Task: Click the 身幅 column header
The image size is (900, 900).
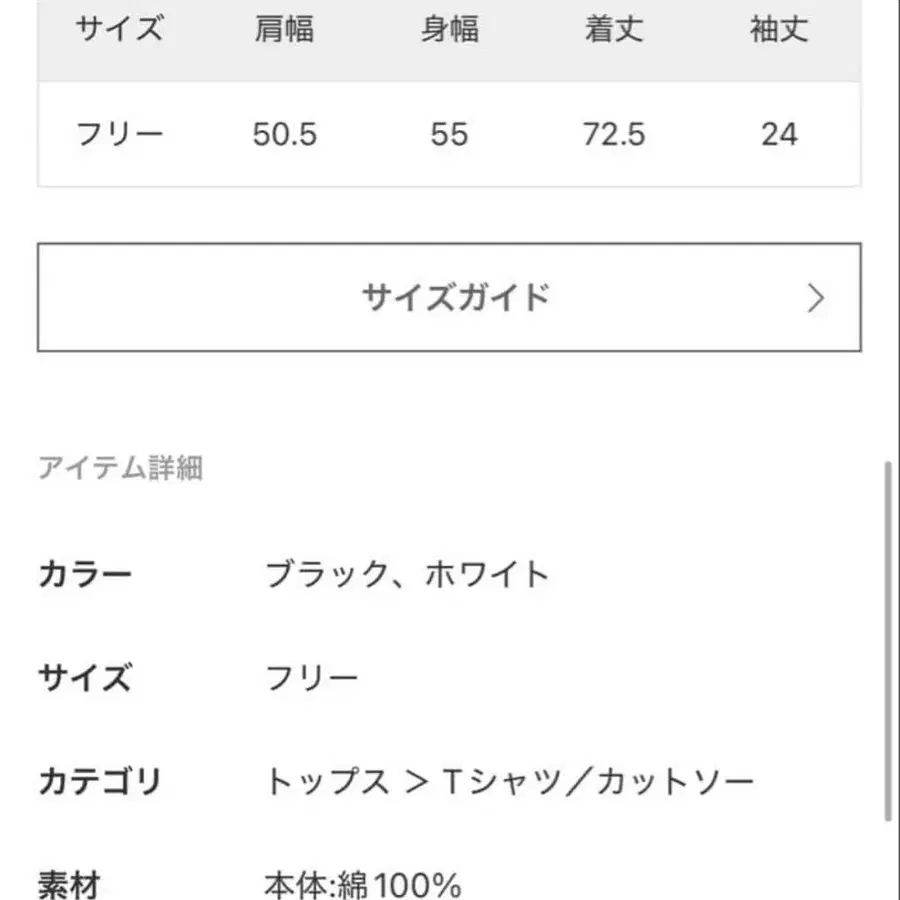Action: click(449, 30)
